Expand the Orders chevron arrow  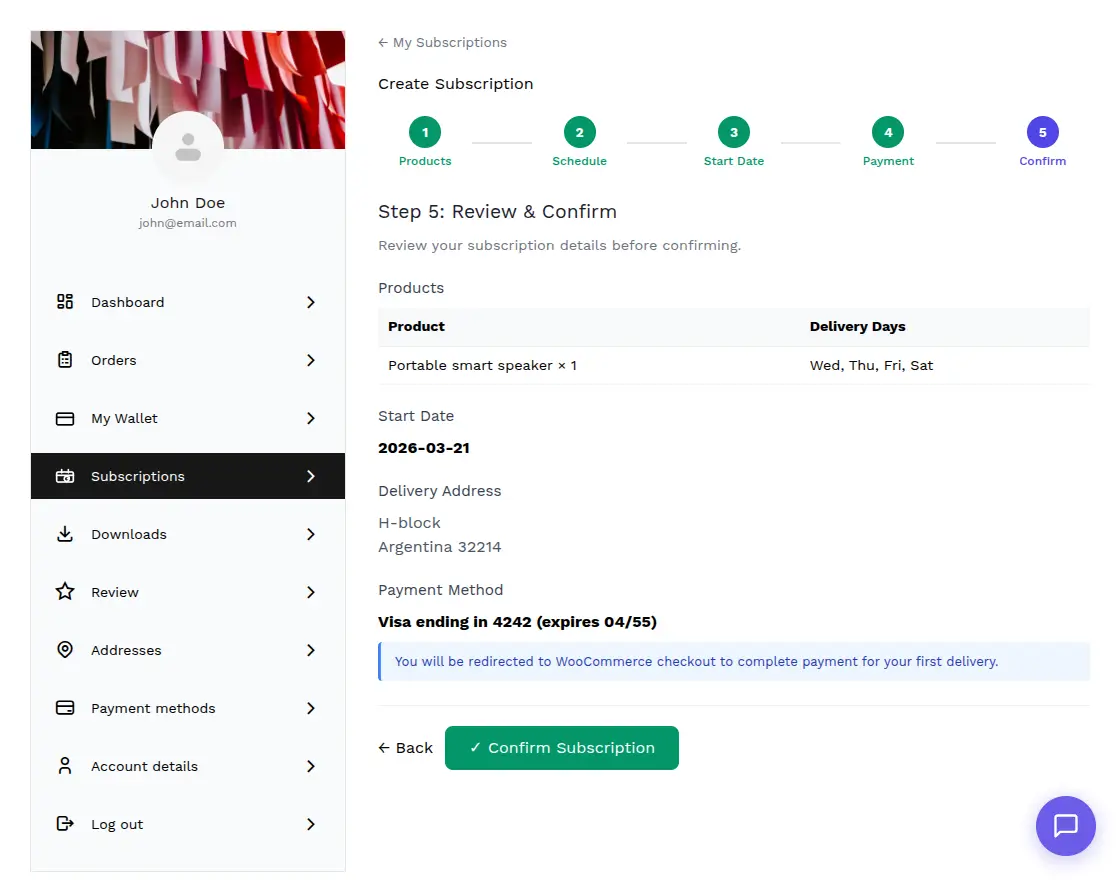(x=311, y=360)
